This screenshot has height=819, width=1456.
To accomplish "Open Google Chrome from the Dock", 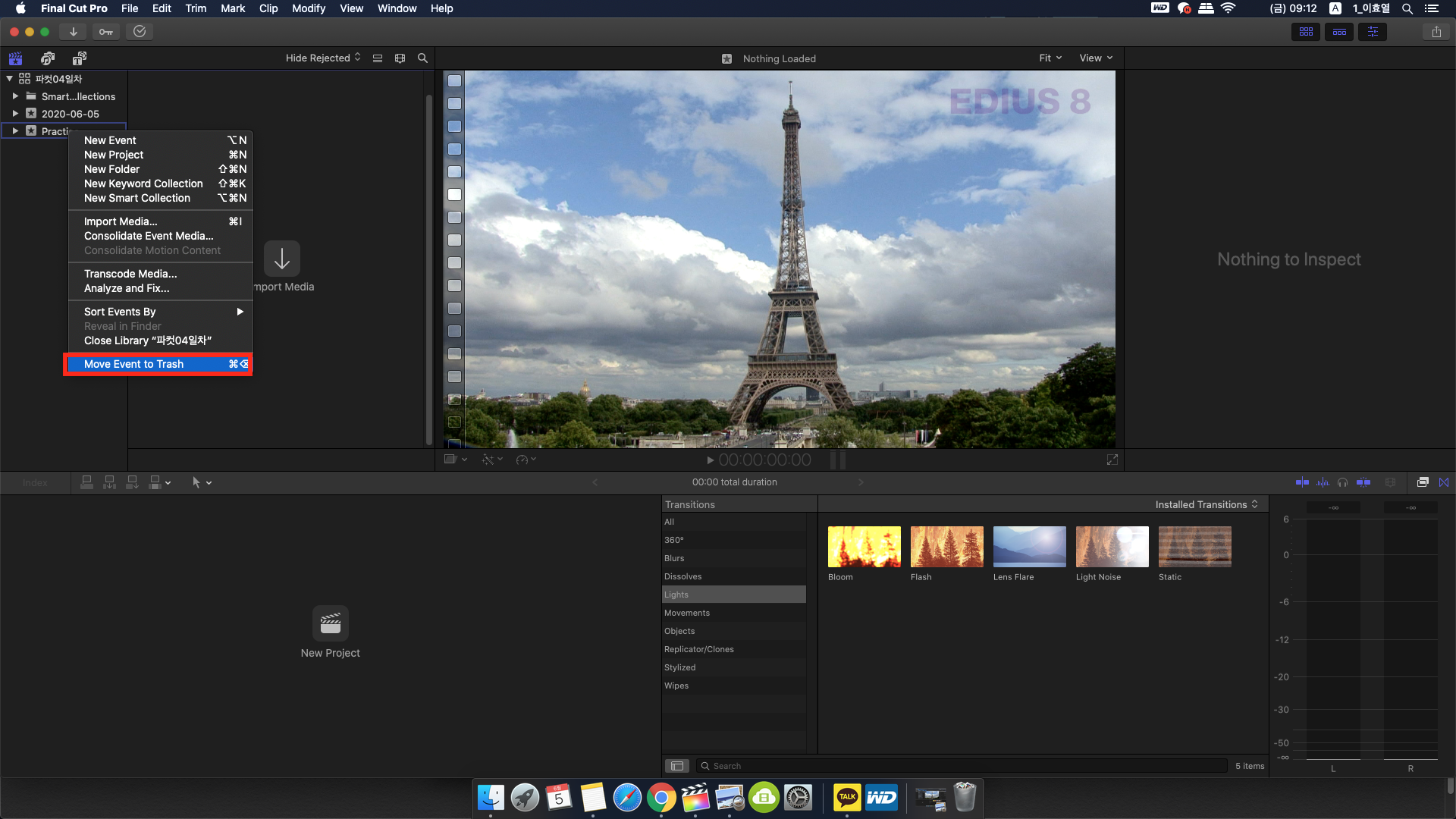I will pyautogui.click(x=661, y=798).
